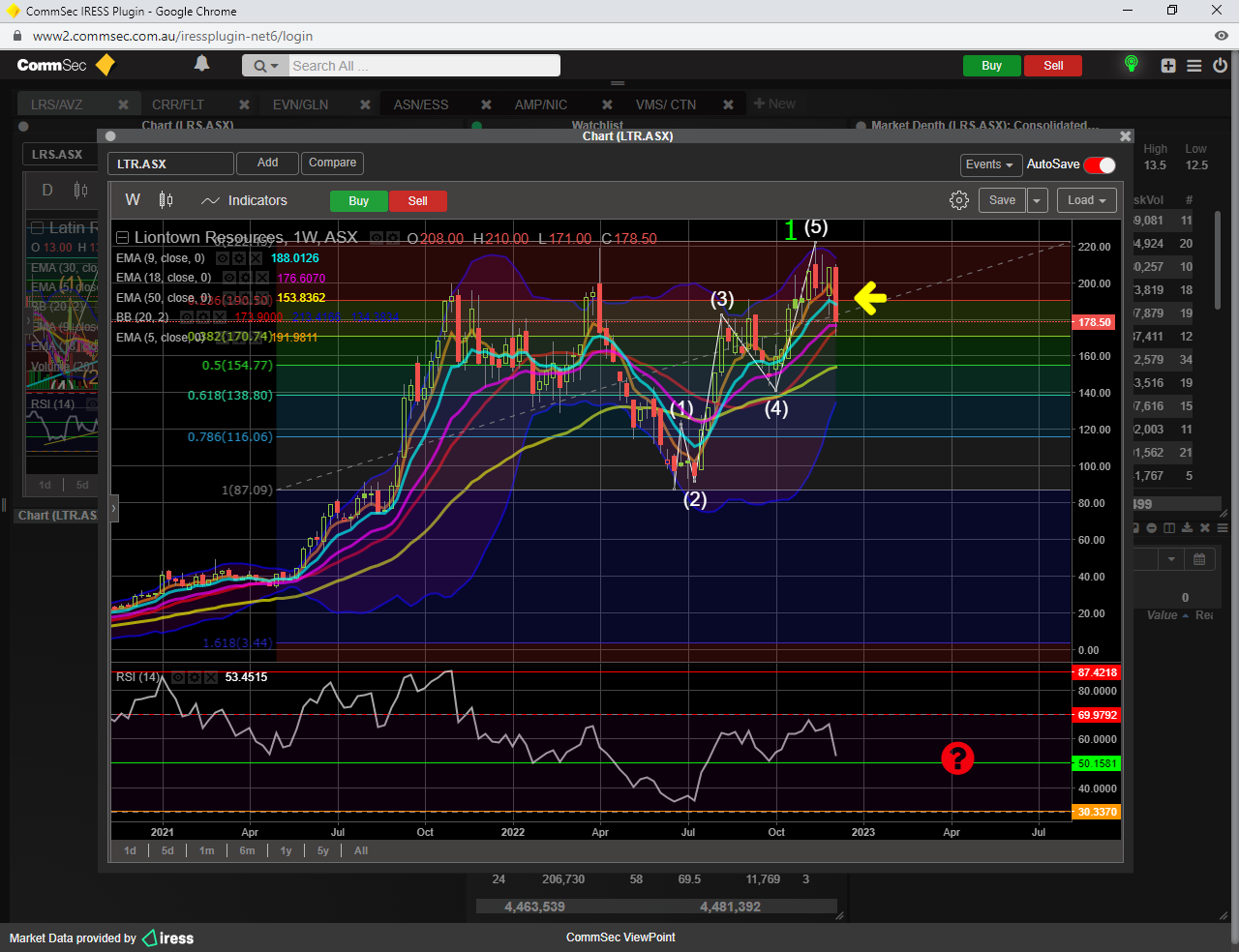Click the Add button

coord(267,163)
